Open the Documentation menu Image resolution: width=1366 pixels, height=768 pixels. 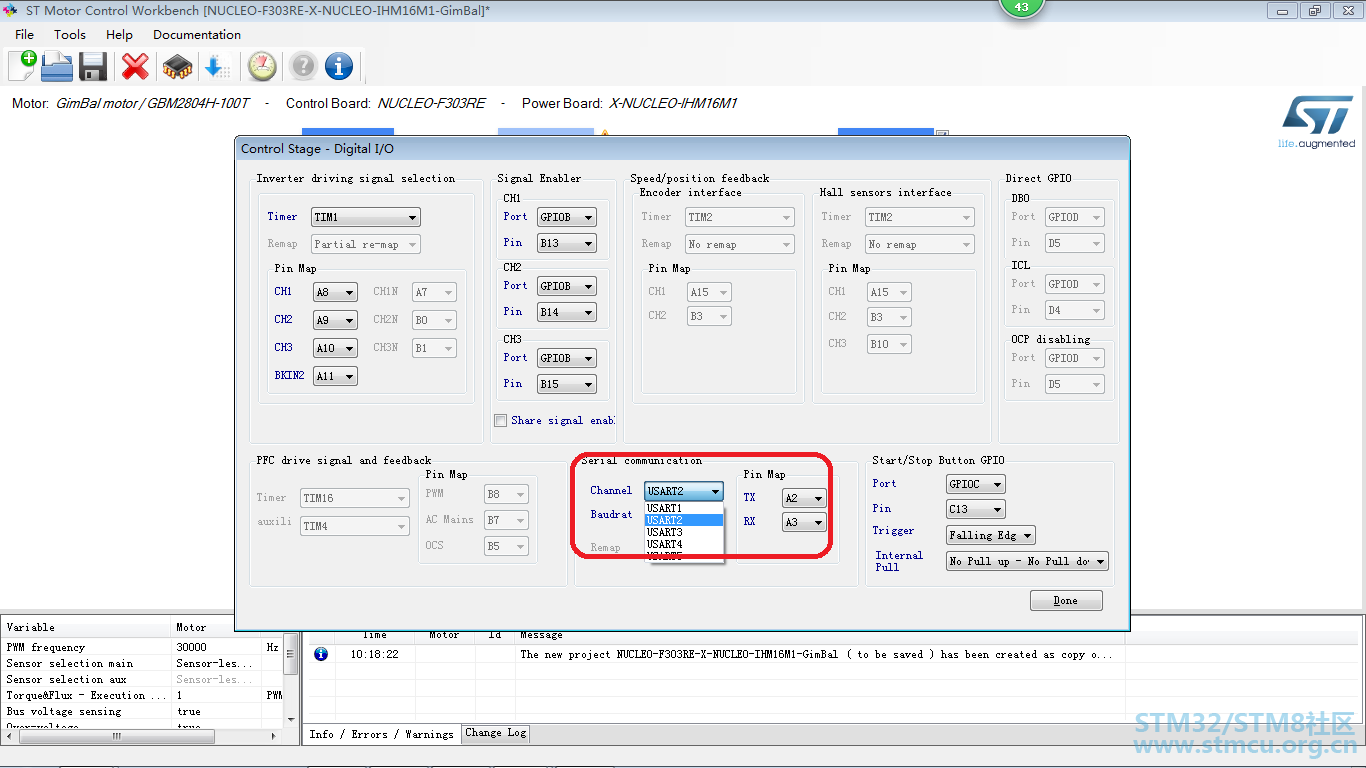click(197, 34)
